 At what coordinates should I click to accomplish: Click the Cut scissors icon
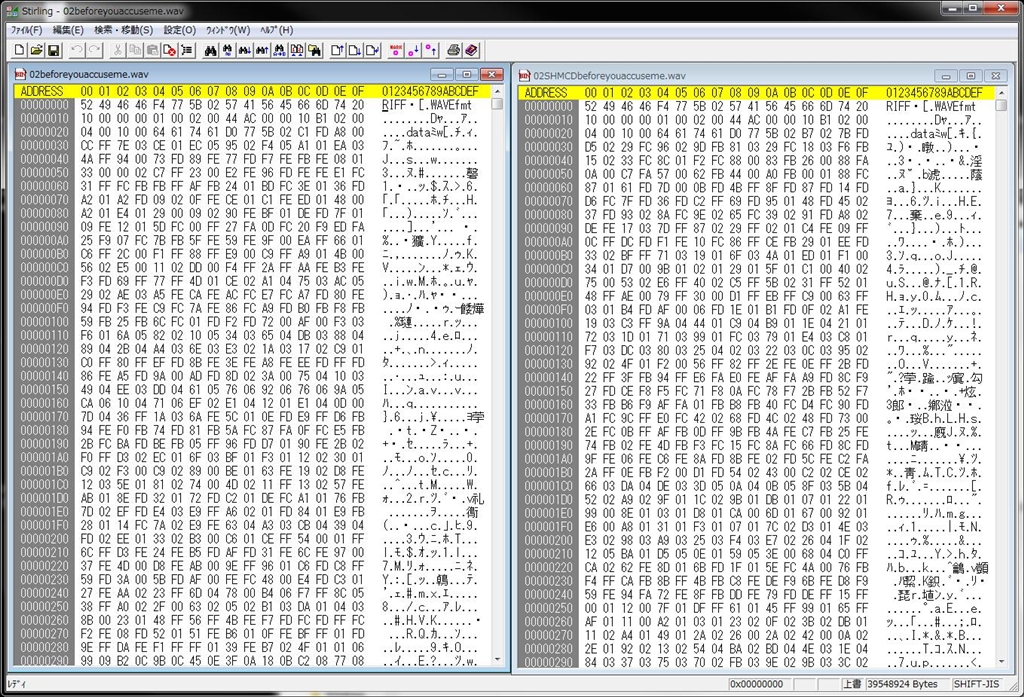[x=118, y=49]
